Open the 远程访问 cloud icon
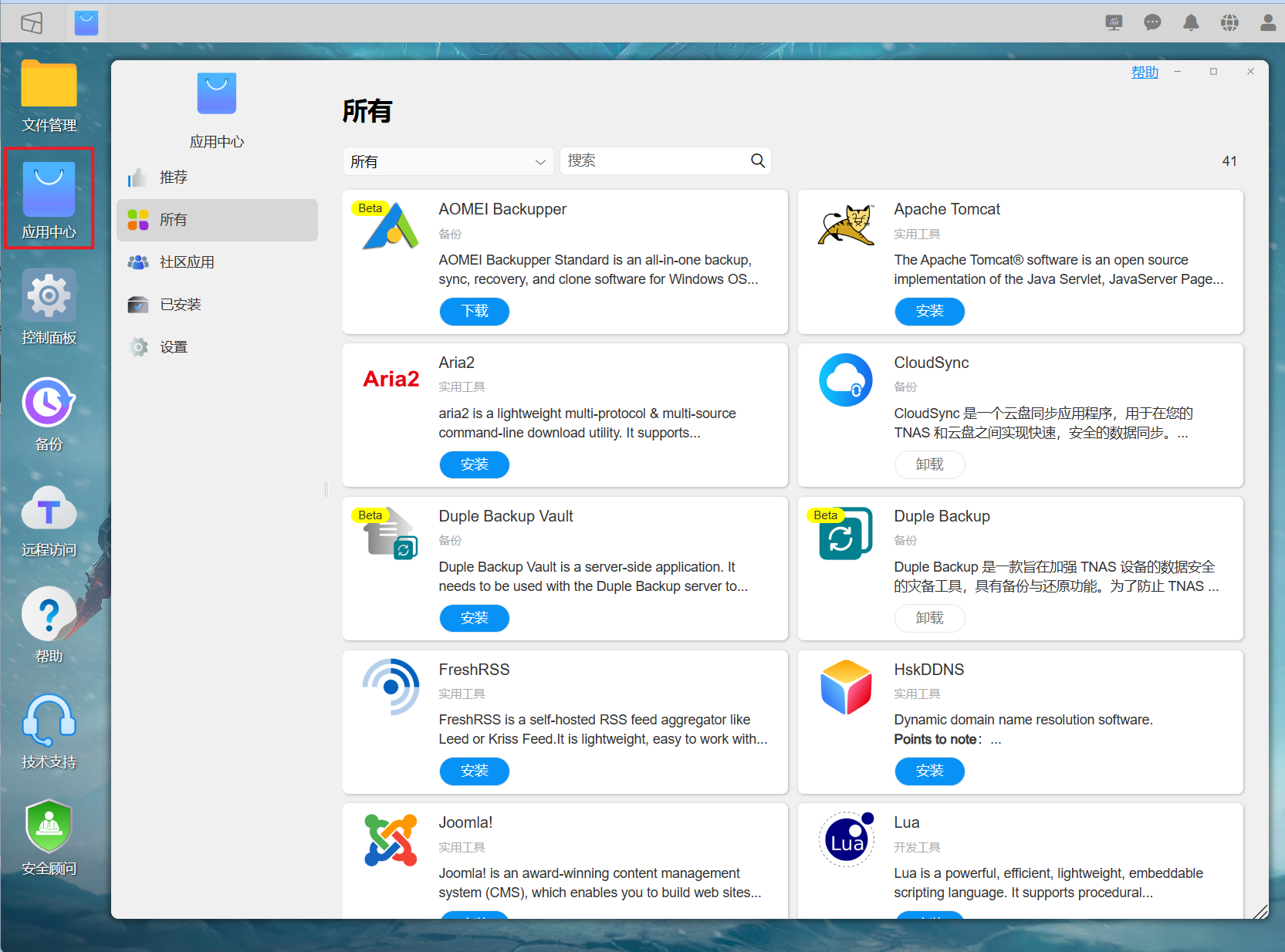The height and width of the screenshot is (952, 1285). (49, 508)
